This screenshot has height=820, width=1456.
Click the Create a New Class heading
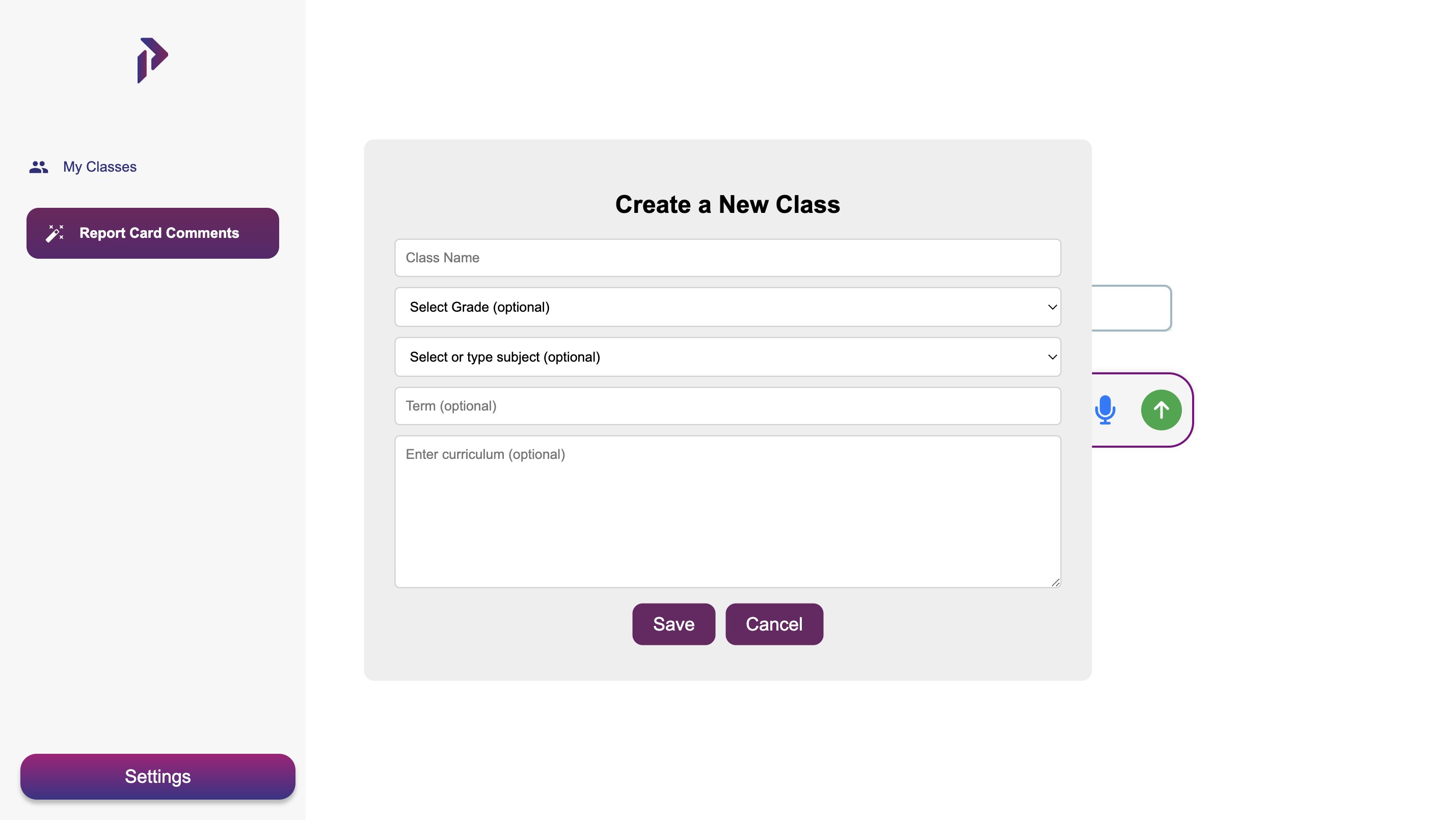[727, 204]
